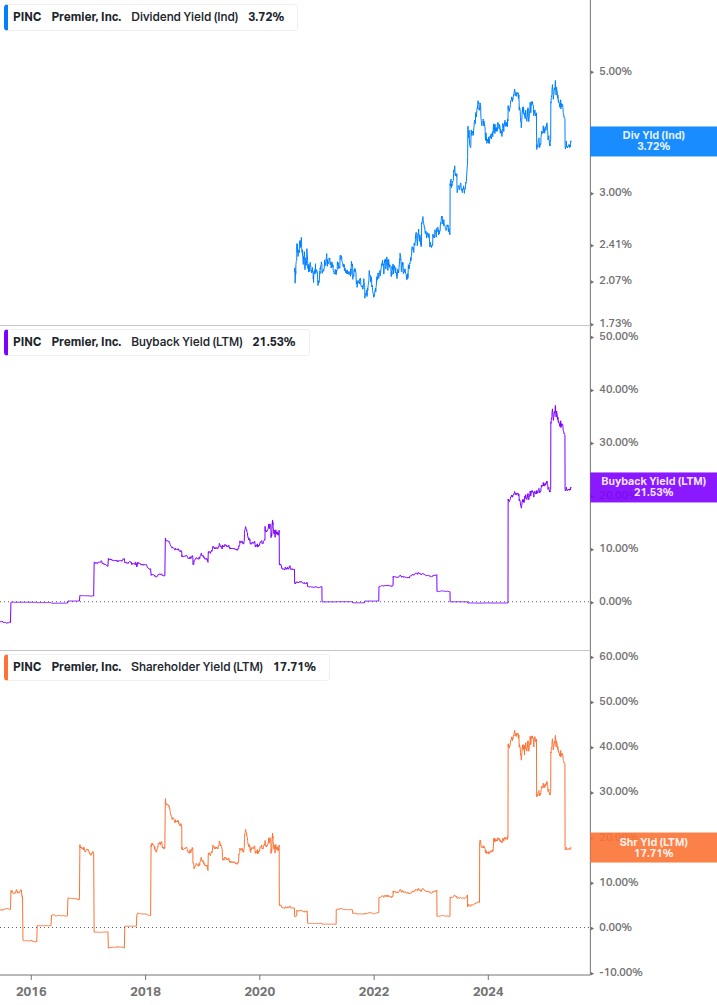Image resolution: width=717 pixels, height=1005 pixels.
Task: Click the orange color bar of Shareholder Yield legend
Action: 6,667
